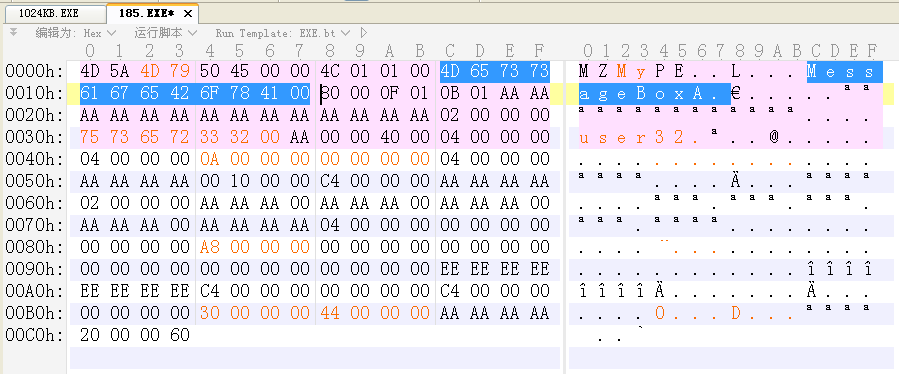Click the 0030h row address
Viewport: 899px width, 374px height.
tap(34, 137)
